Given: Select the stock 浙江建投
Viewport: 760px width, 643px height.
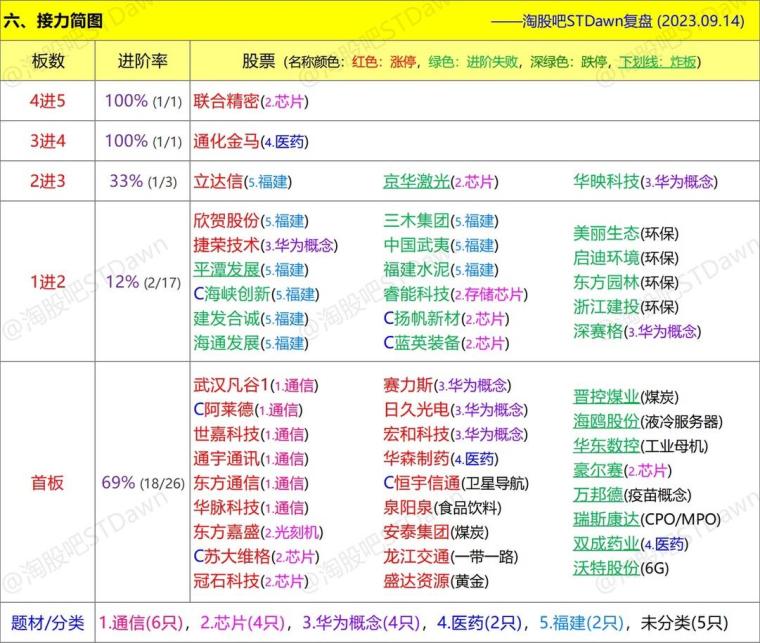Looking at the screenshot, I should click(x=606, y=307).
